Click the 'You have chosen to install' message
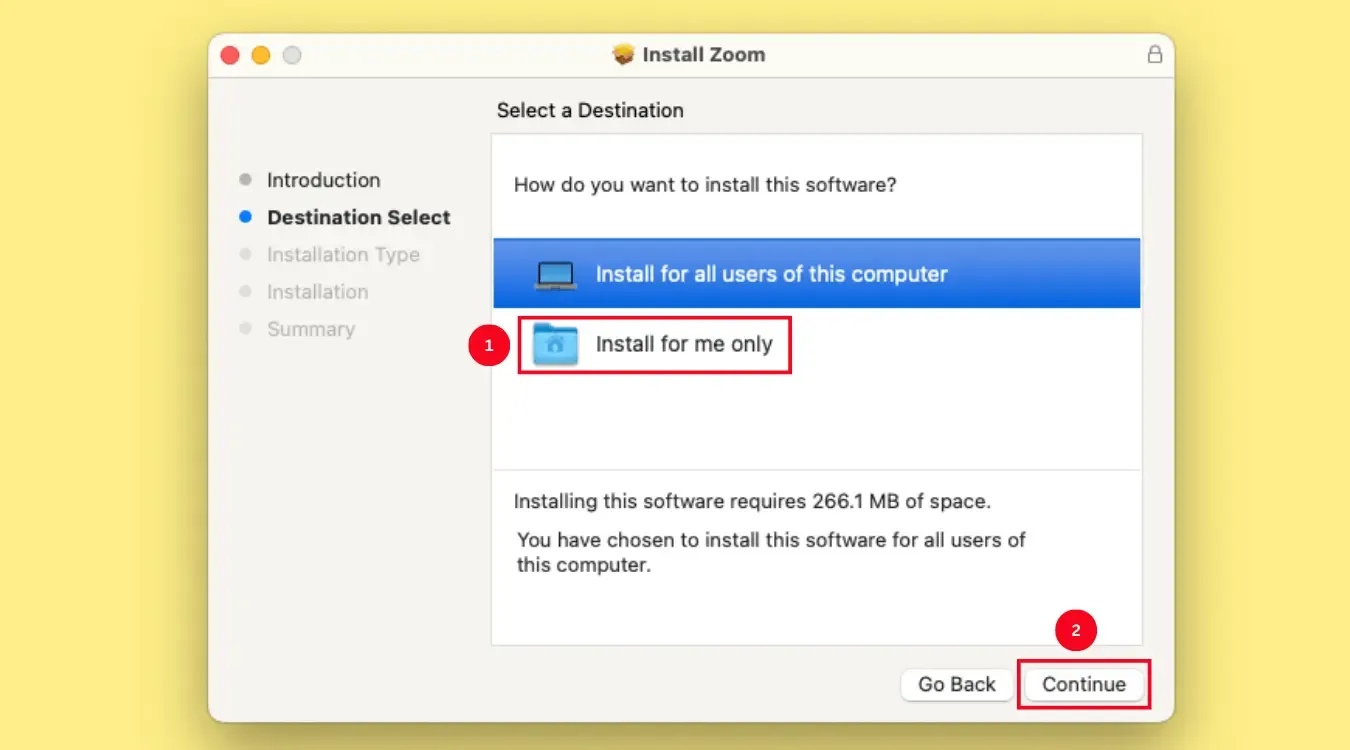The image size is (1350, 750). [x=771, y=552]
